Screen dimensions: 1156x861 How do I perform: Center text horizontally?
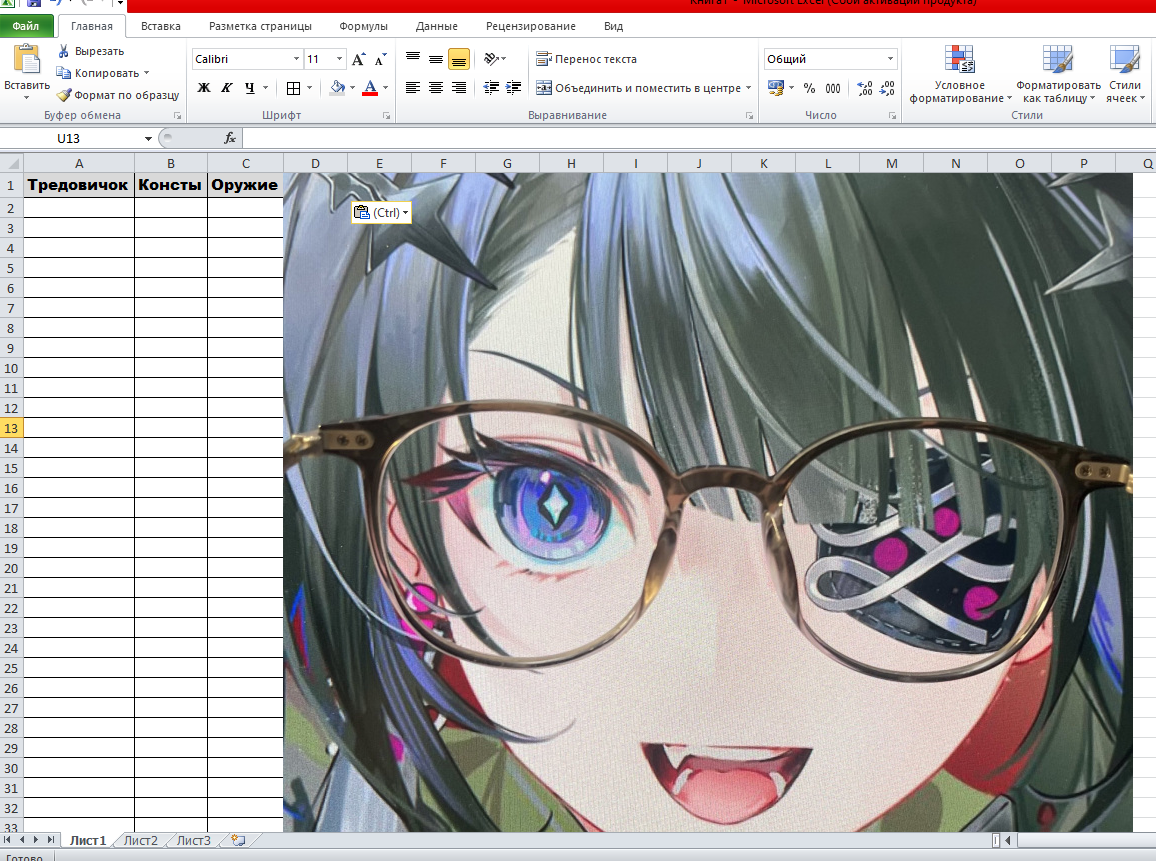(436, 88)
